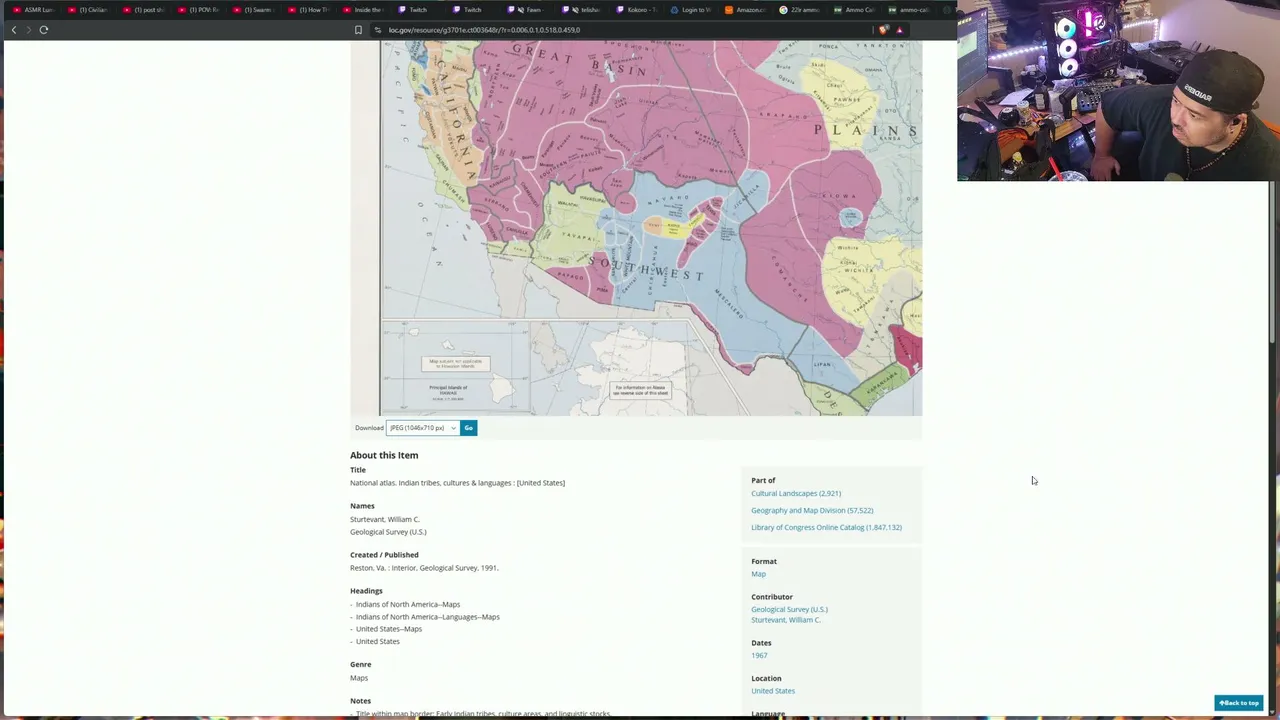Click the 'About this Item' heading
The width and height of the screenshot is (1280, 720).
[x=384, y=455]
